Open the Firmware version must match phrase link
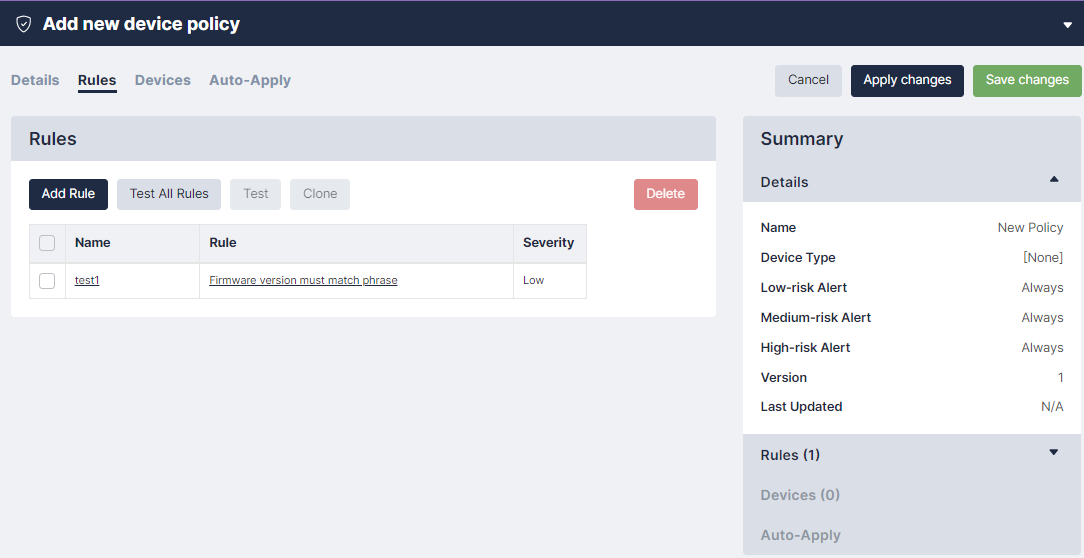The height and width of the screenshot is (558, 1084). [303, 281]
